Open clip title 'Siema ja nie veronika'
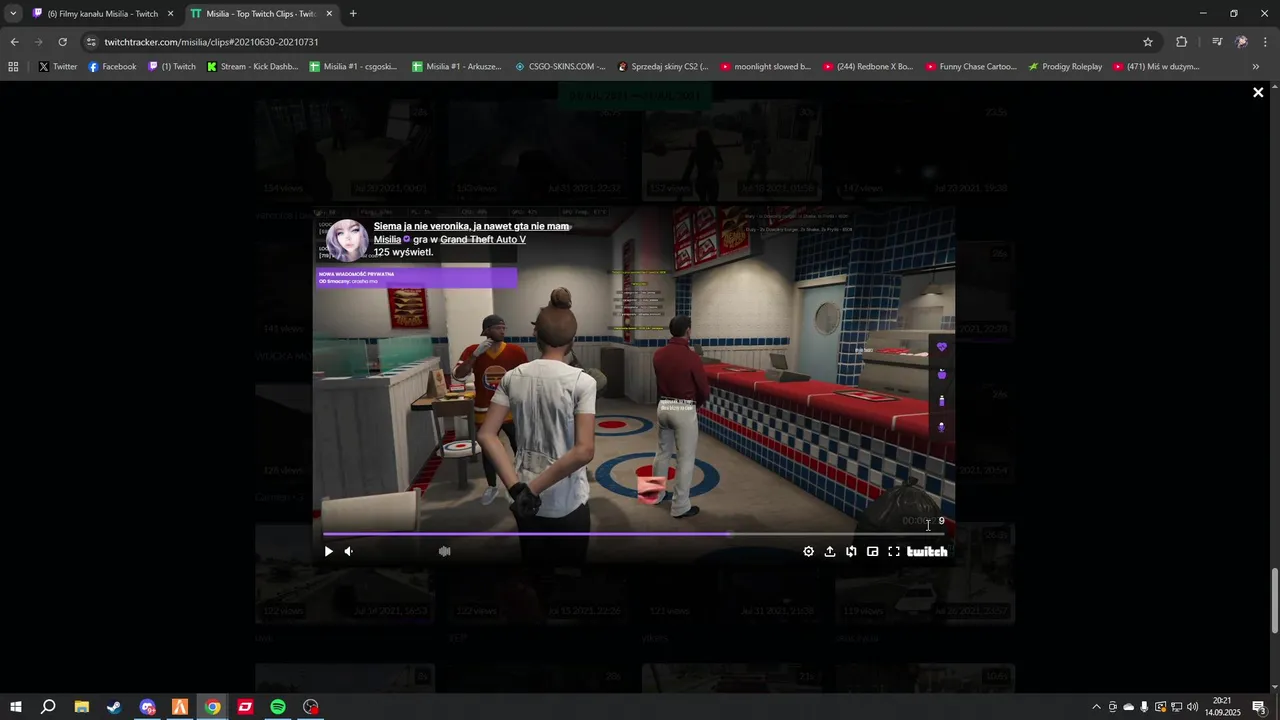The height and width of the screenshot is (720, 1280). click(x=471, y=226)
